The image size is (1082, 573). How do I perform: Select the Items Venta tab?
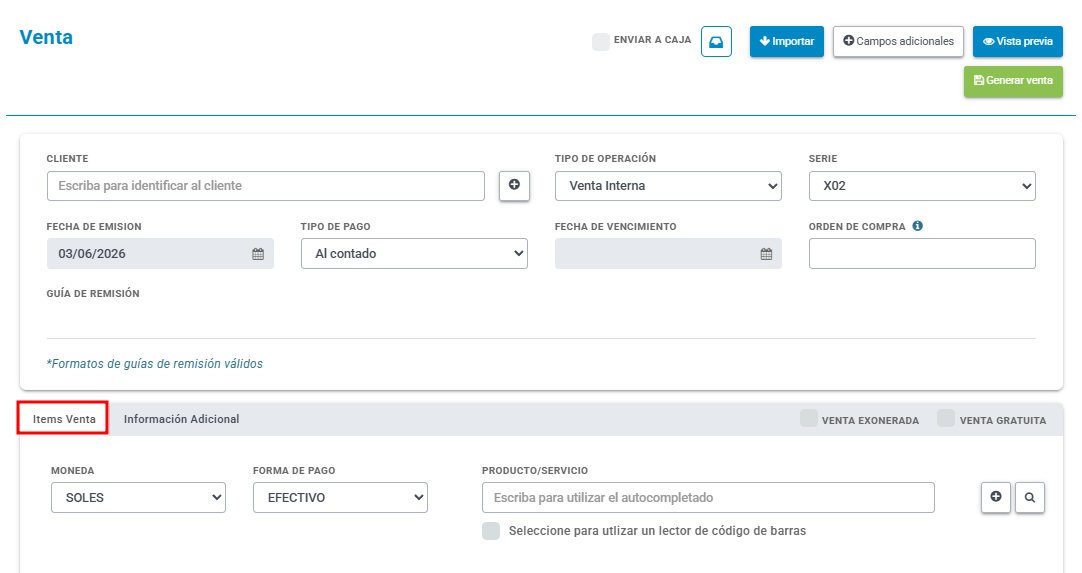[63, 419]
